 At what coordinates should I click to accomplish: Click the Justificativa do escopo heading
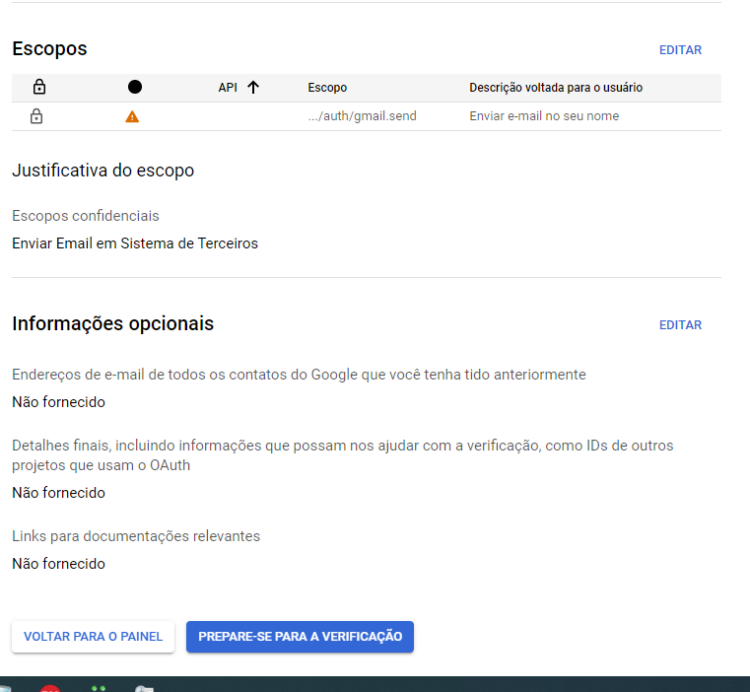103,171
